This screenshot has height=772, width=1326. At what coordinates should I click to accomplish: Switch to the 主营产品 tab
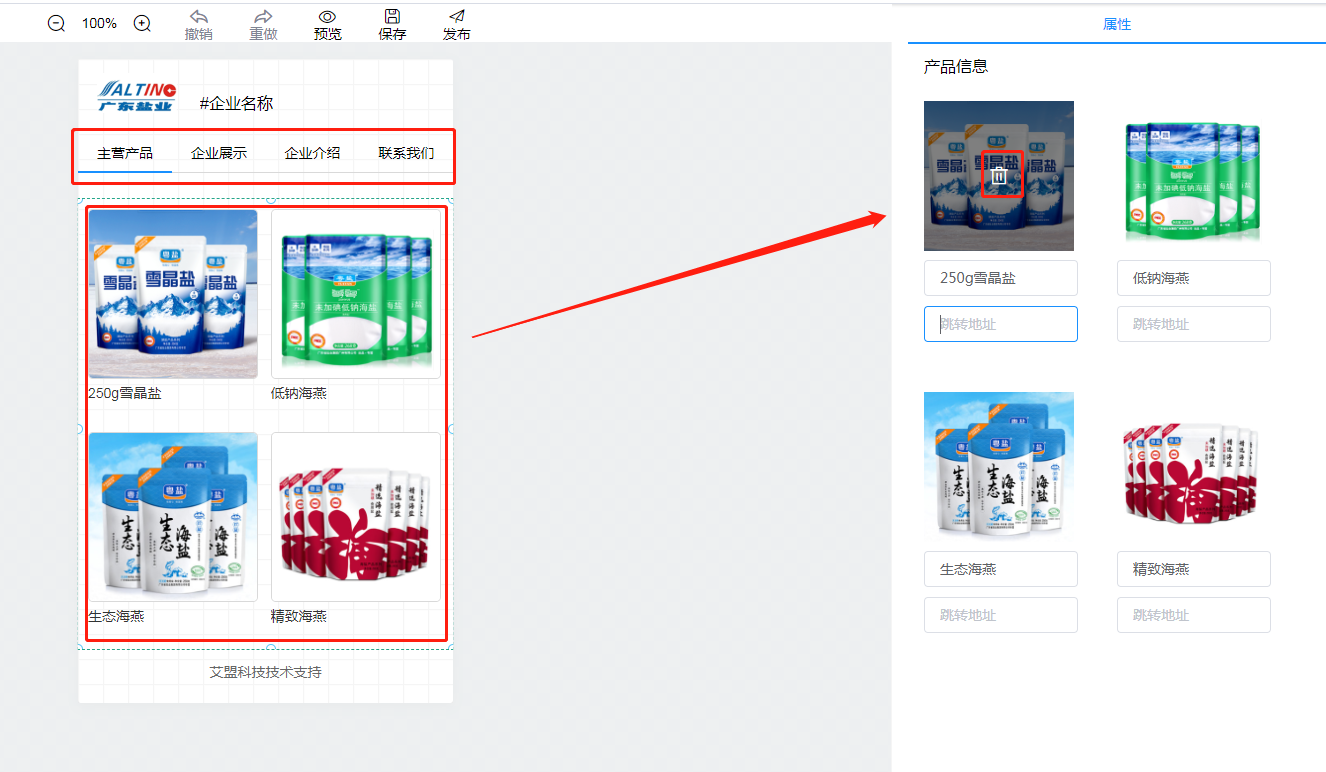125,153
